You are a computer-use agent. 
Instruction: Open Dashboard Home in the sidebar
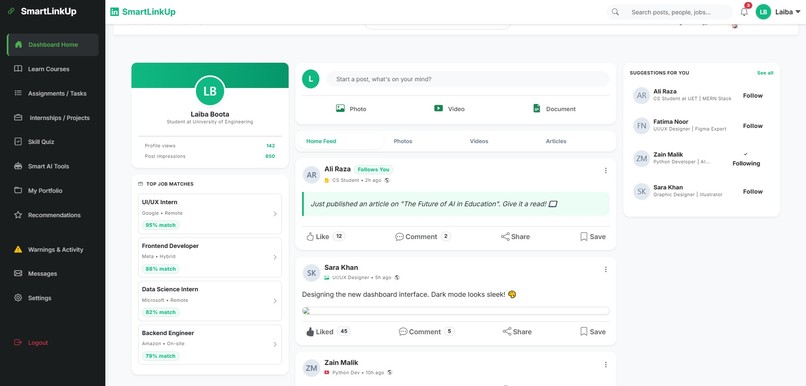[x=52, y=45]
